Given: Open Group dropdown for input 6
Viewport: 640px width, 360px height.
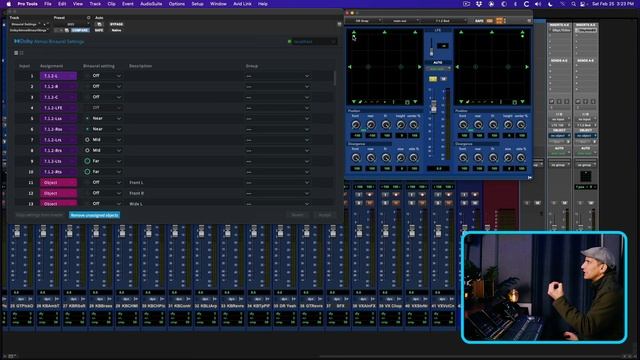Looking at the screenshot, I should pyautogui.click(x=278, y=129).
